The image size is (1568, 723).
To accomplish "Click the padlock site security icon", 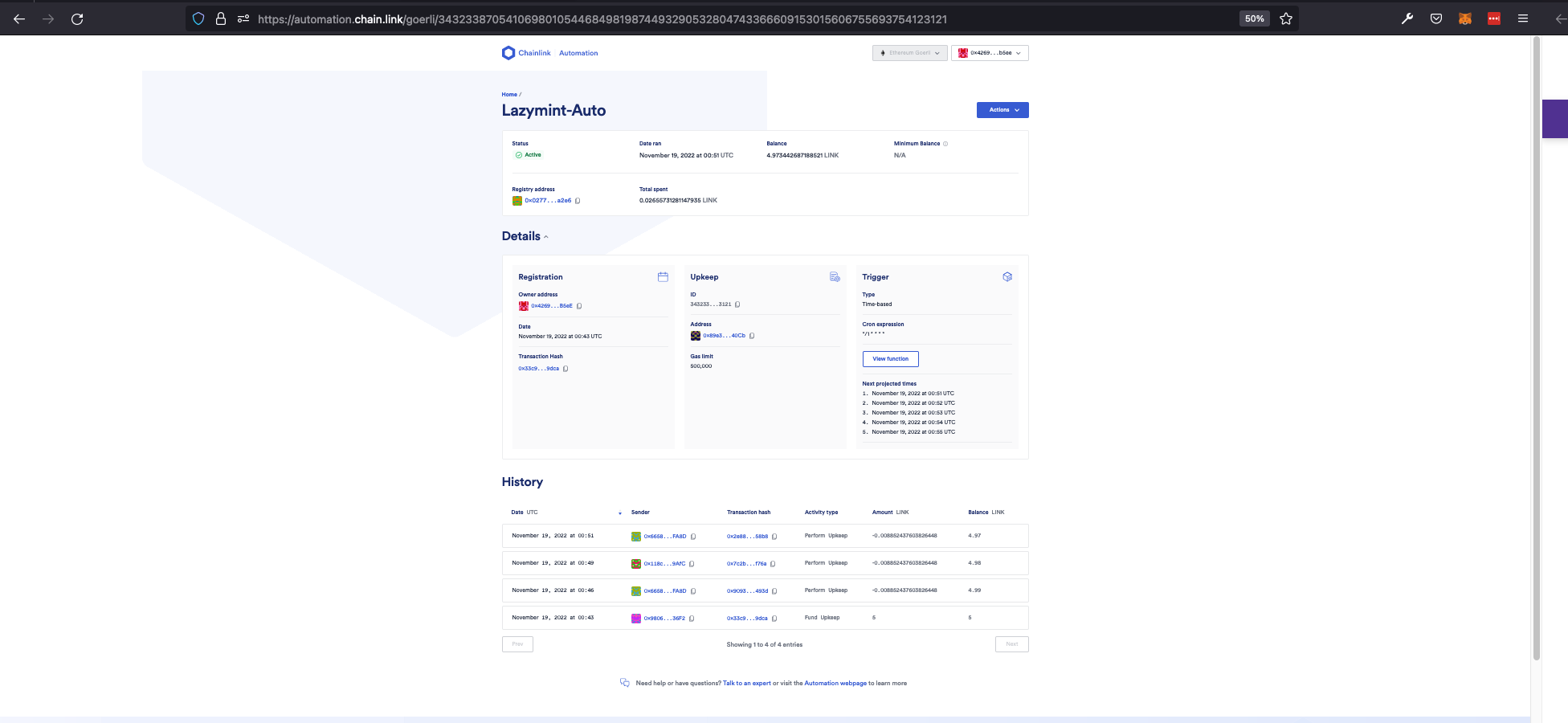I will pos(221,18).
